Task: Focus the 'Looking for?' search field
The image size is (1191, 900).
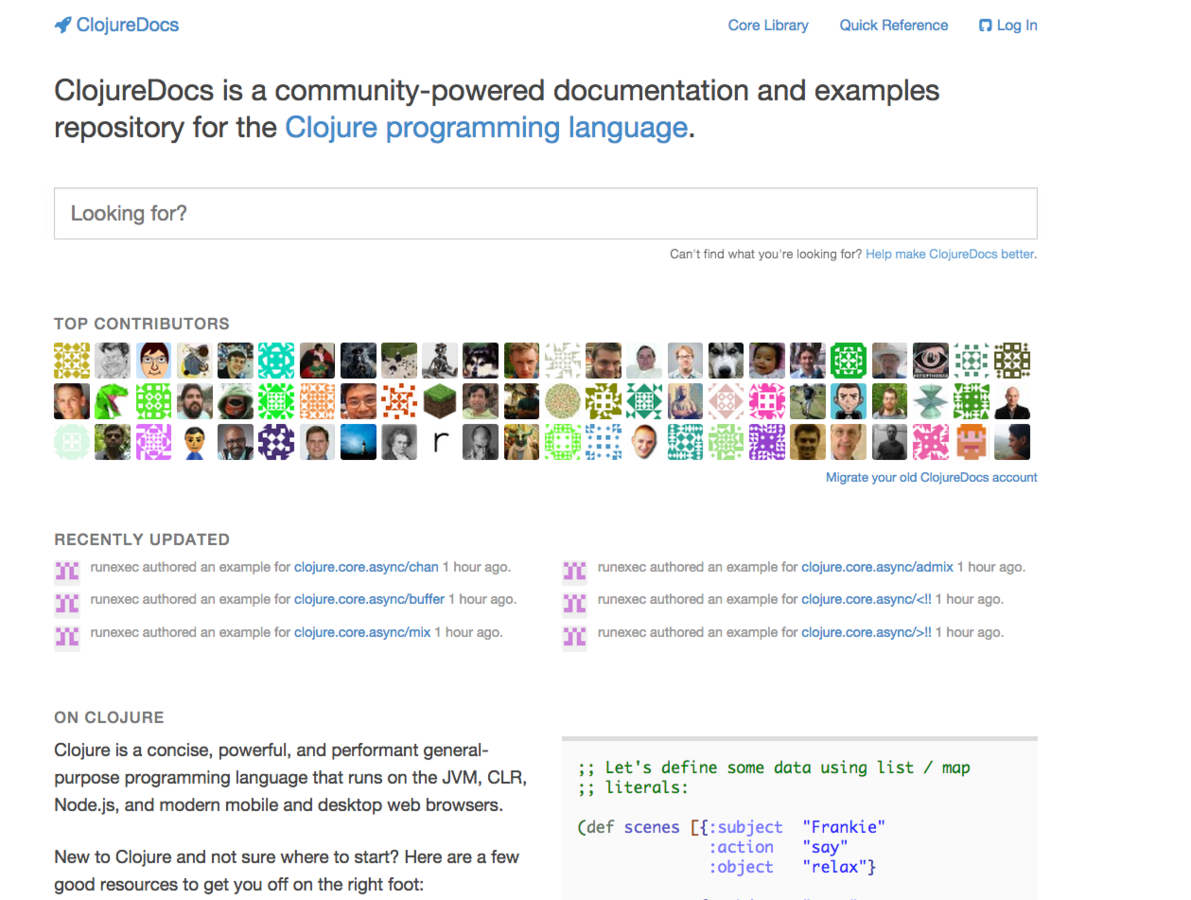Action: 545,213
